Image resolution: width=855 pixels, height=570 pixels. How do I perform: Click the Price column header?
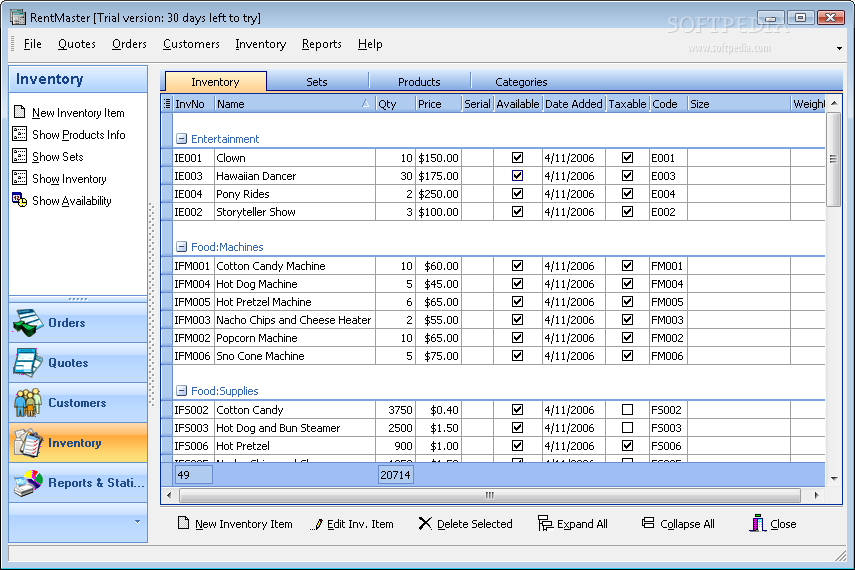click(x=438, y=104)
